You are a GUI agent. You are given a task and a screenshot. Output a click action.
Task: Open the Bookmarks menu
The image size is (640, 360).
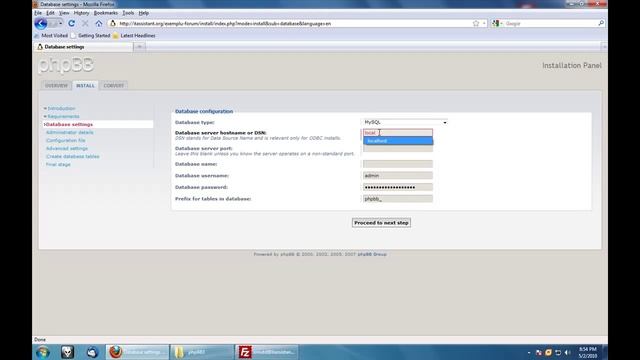pyautogui.click(x=106, y=13)
